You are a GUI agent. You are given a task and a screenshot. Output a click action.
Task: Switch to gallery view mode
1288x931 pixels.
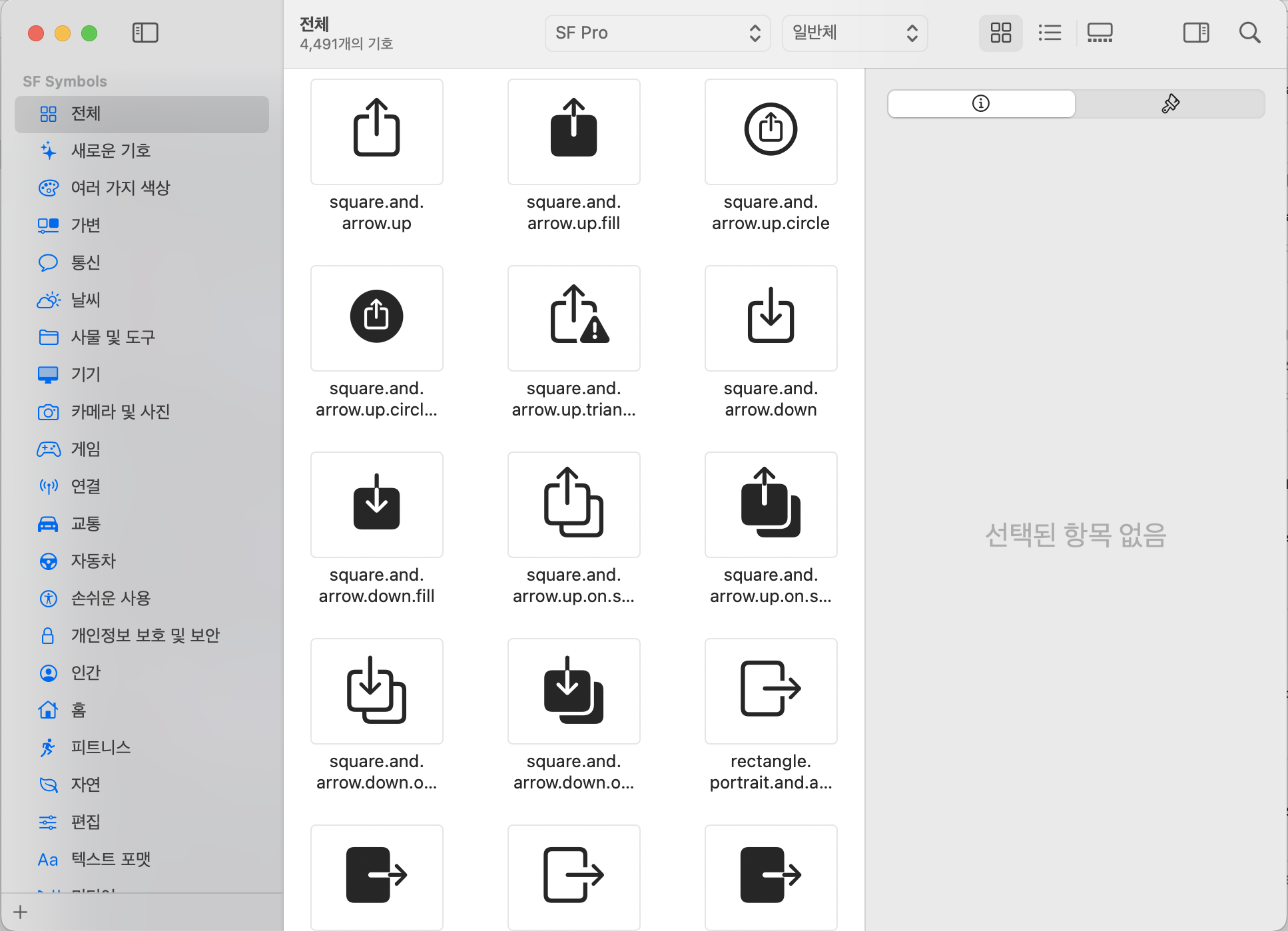(1100, 33)
